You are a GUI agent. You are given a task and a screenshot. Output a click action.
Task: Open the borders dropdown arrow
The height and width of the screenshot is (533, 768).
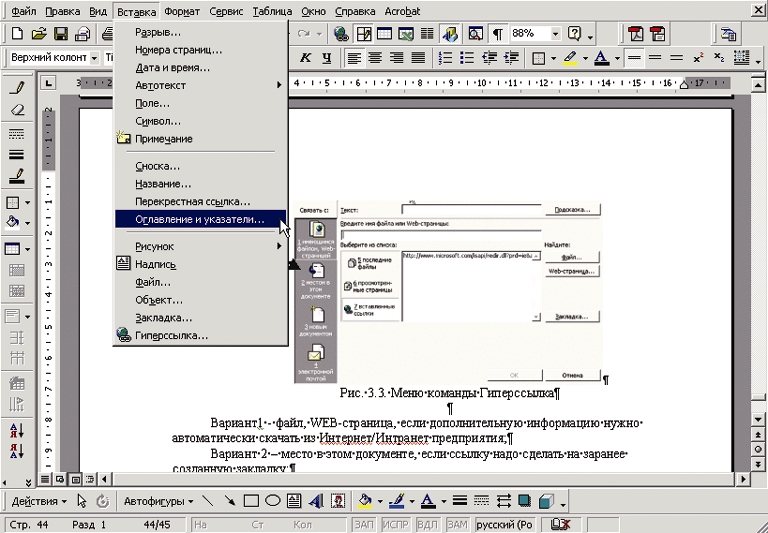(x=553, y=58)
